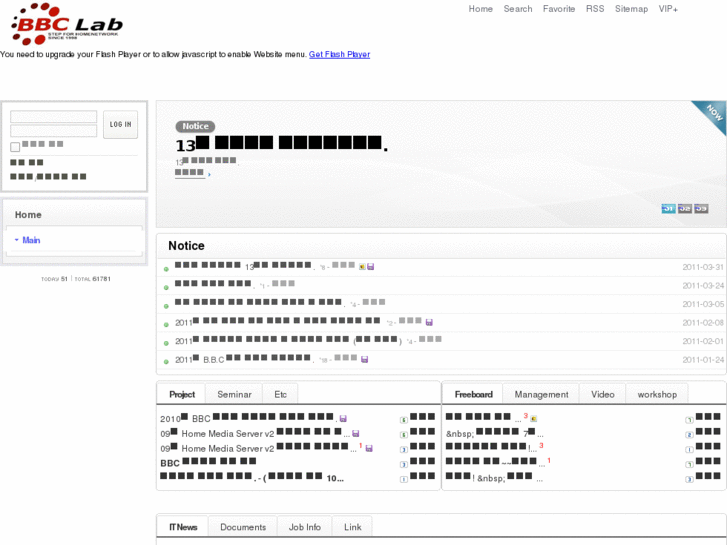Click author level icon on &nbsp; 7 Freeboard row
This screenshot has width=727, height=545.
tap(689, 435)
